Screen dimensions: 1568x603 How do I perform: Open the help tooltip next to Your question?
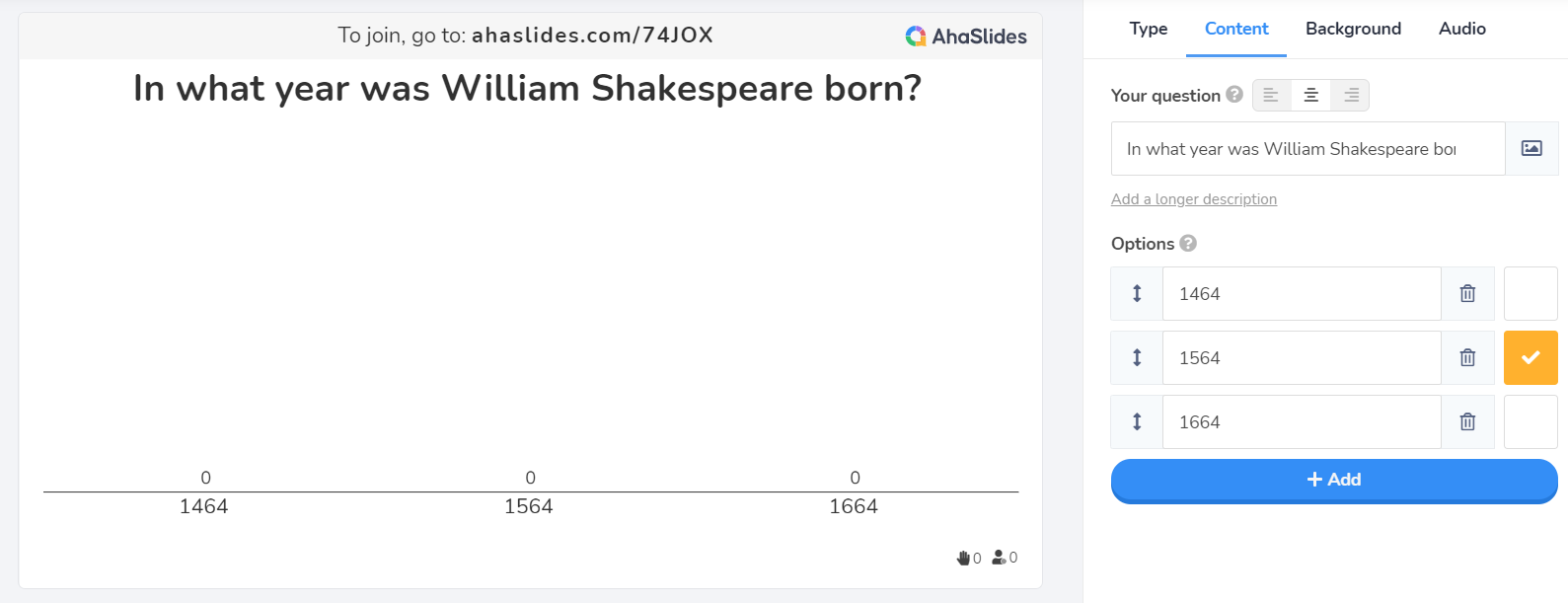coord(1234,95)
